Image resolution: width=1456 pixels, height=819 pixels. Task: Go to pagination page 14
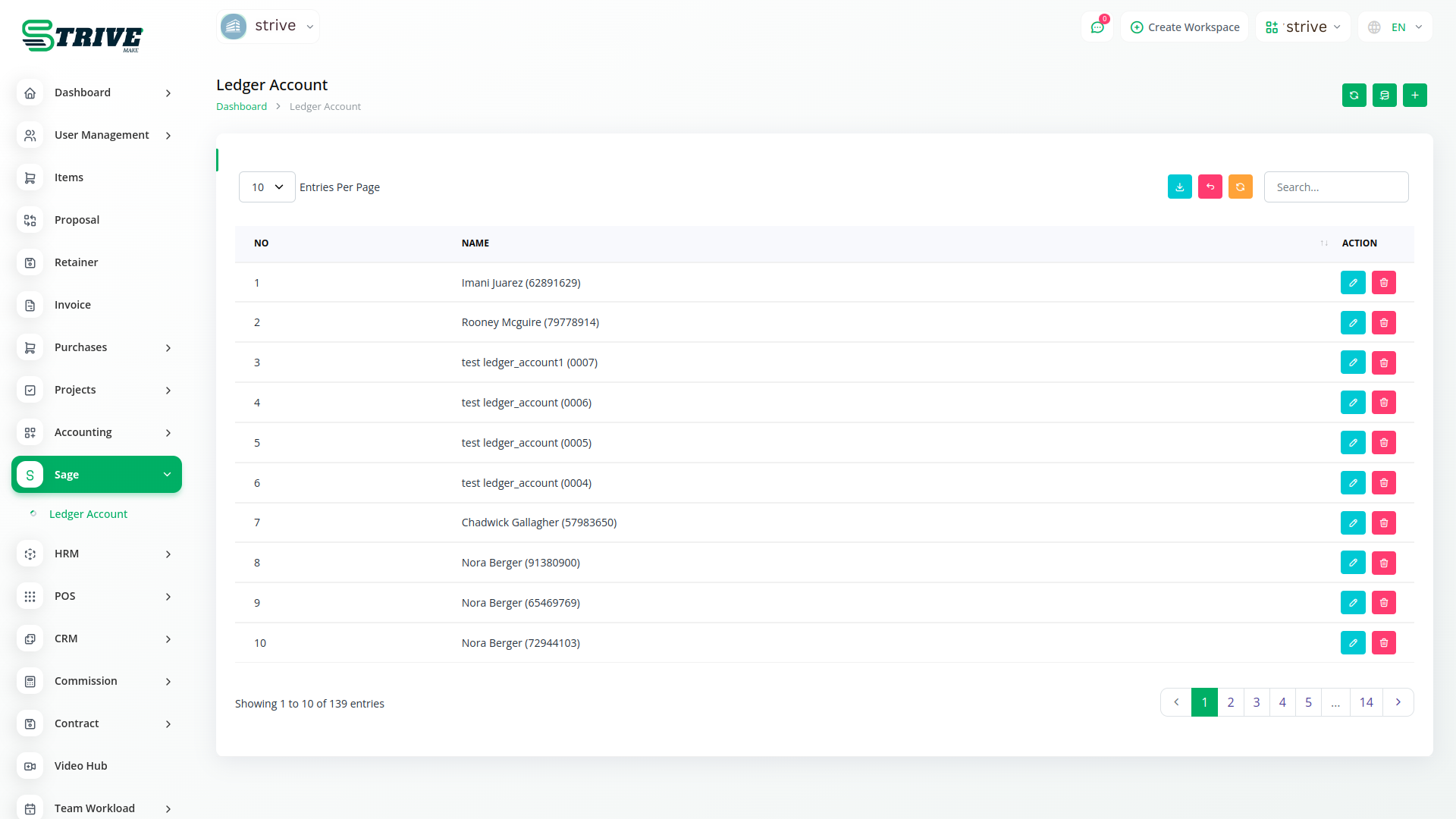pos(1366,702)
